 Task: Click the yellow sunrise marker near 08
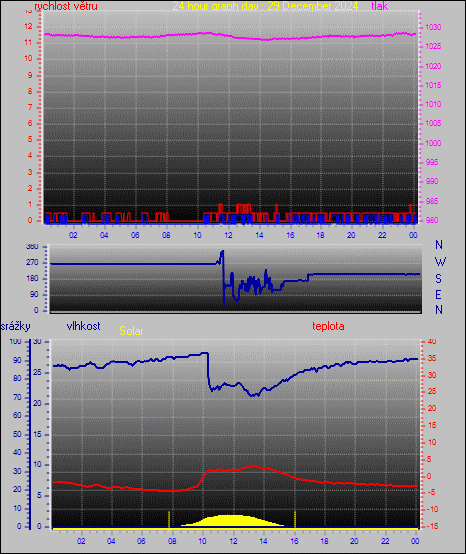(169, 520)
